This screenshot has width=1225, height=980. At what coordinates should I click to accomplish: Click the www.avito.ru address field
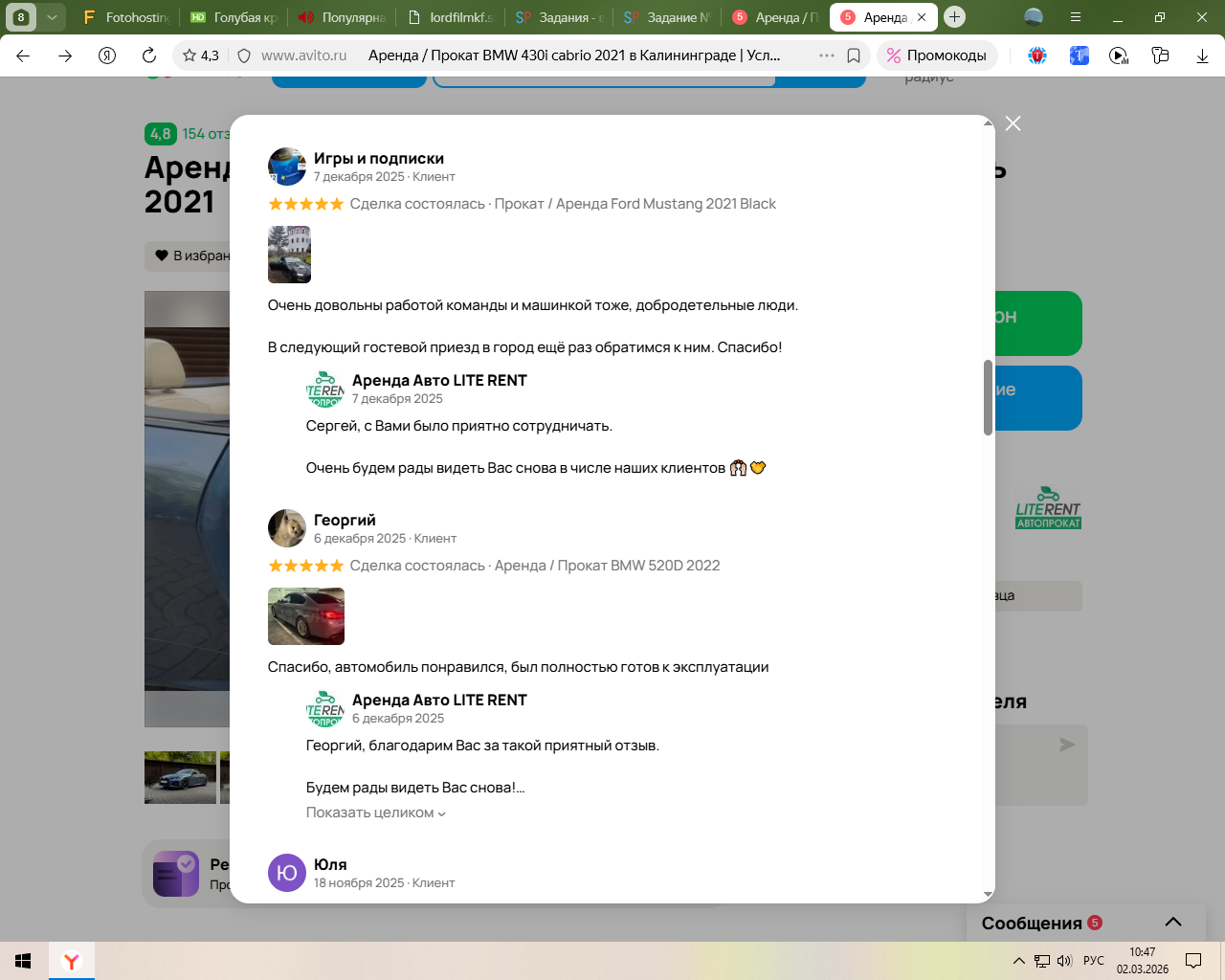pyautogui.click(x=303, y=56)
